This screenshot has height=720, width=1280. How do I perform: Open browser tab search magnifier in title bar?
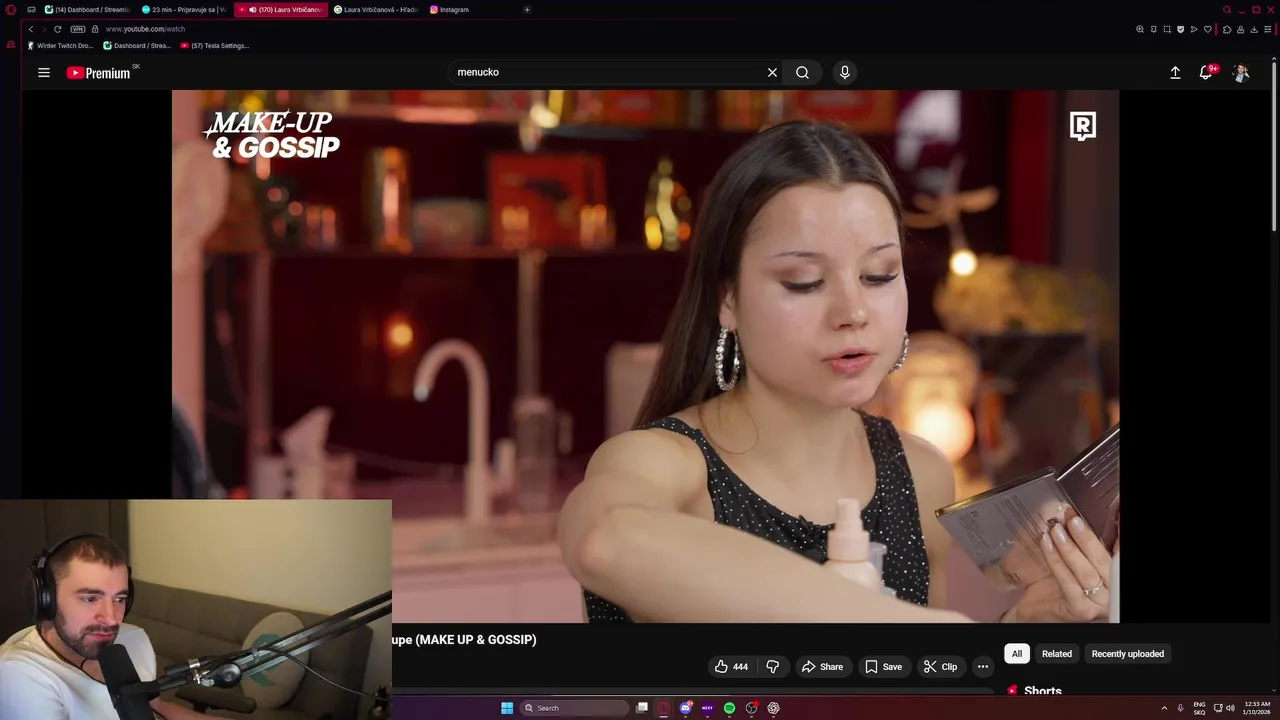pyautogui.click(x=1227, y=10)
